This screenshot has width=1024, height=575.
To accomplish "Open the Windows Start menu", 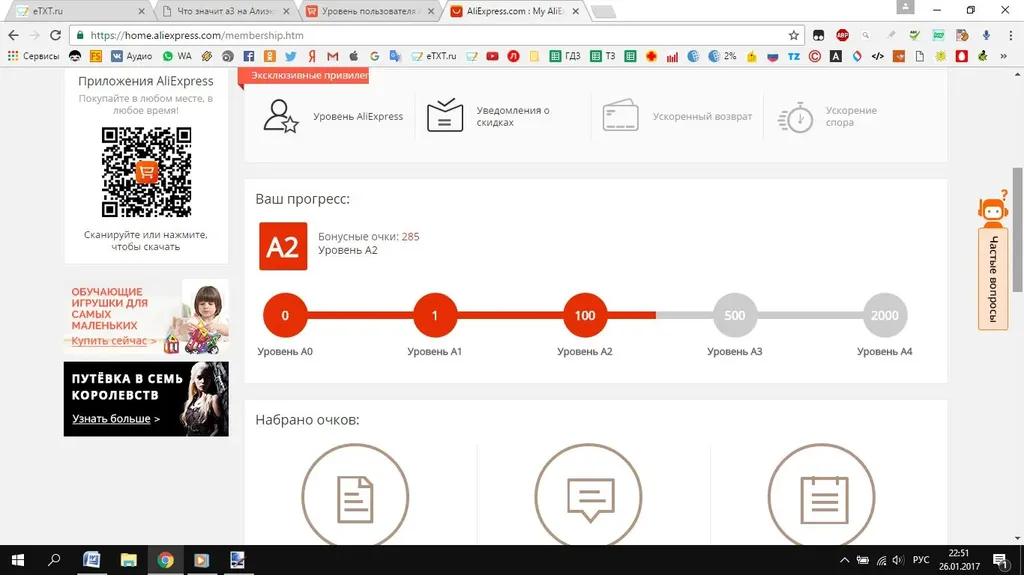I will tap(18, 560).
